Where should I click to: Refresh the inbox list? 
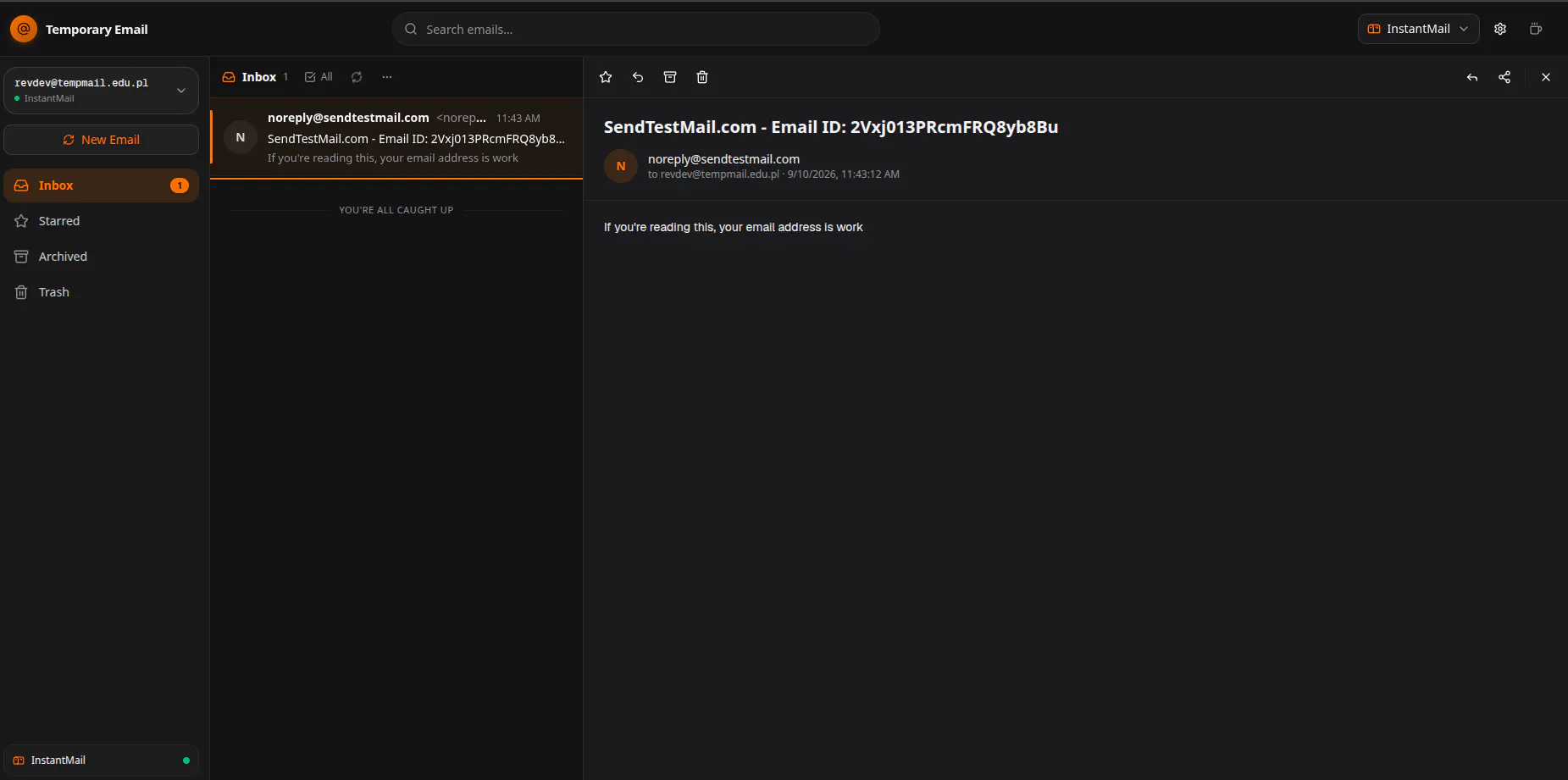tap(357, 77)
